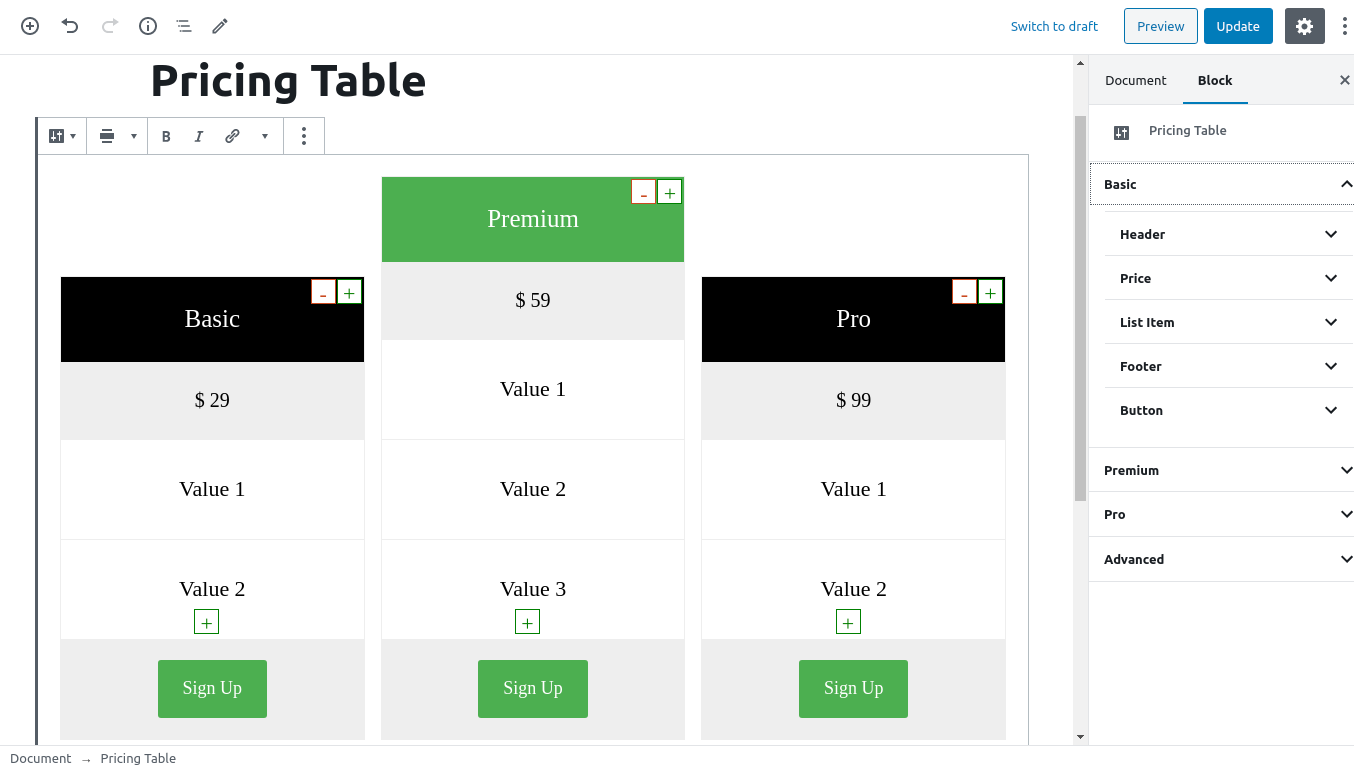The image size is (1354, 769).
Task: Insert a link from block toolbar
Action: point(232,136)
